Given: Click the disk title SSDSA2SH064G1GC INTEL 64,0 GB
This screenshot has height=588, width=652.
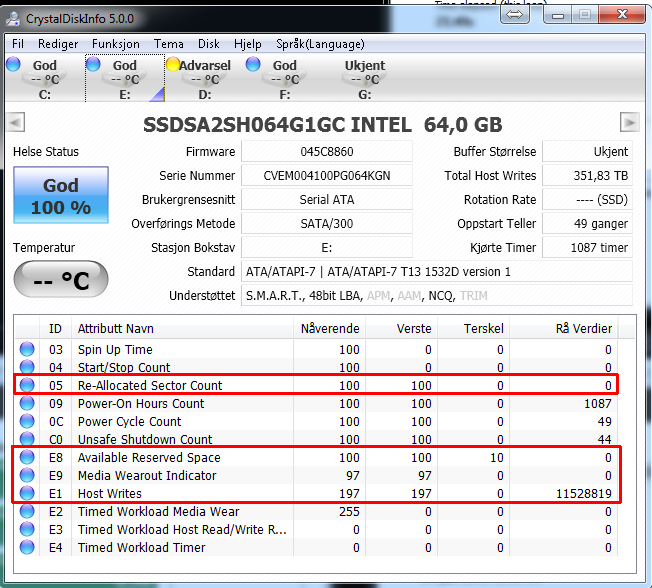Looking at the screenshot, I should [323, 125].
